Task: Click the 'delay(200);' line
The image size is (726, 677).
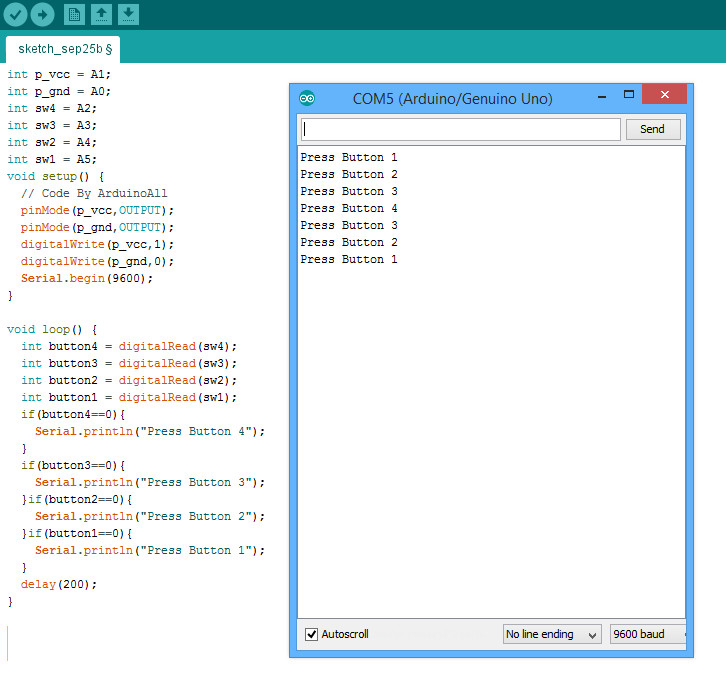Action: coord(59,584)
